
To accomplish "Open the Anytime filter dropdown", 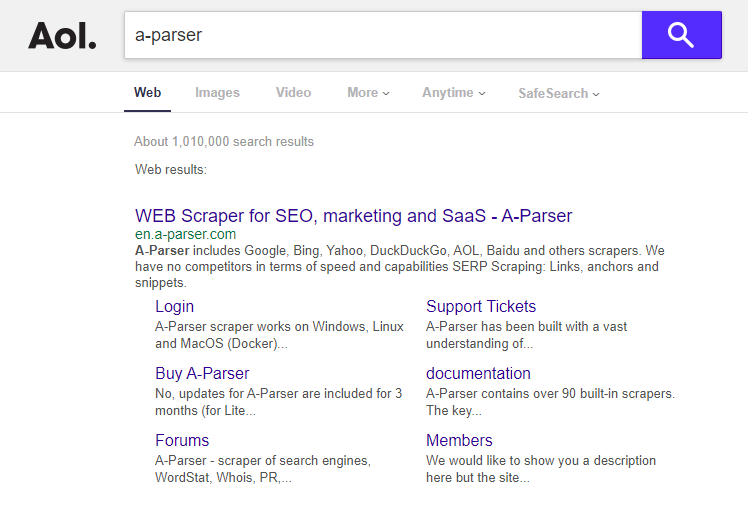I will (x=453, y=92).
